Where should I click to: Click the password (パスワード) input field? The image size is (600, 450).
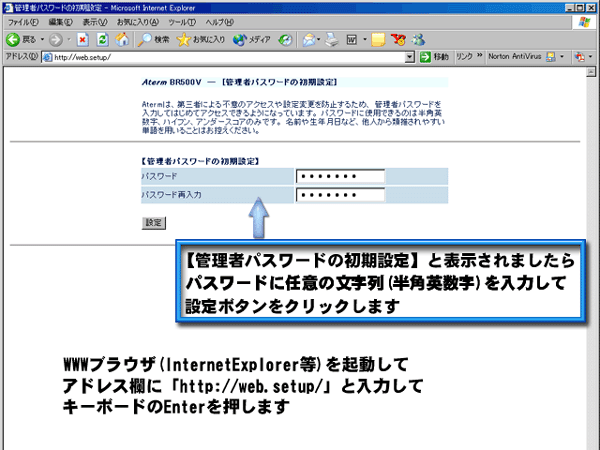(340, 176)
